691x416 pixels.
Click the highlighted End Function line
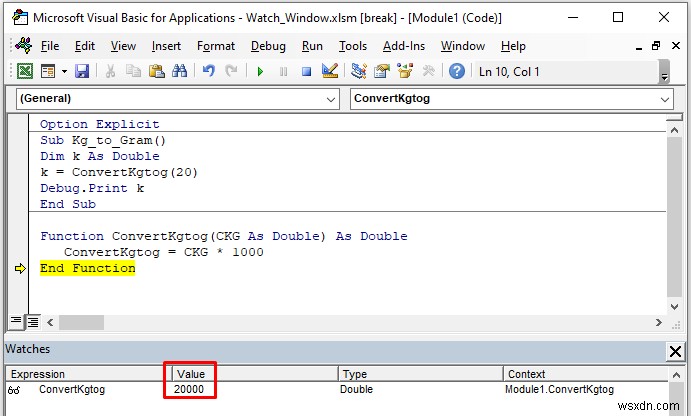(88, 268)
